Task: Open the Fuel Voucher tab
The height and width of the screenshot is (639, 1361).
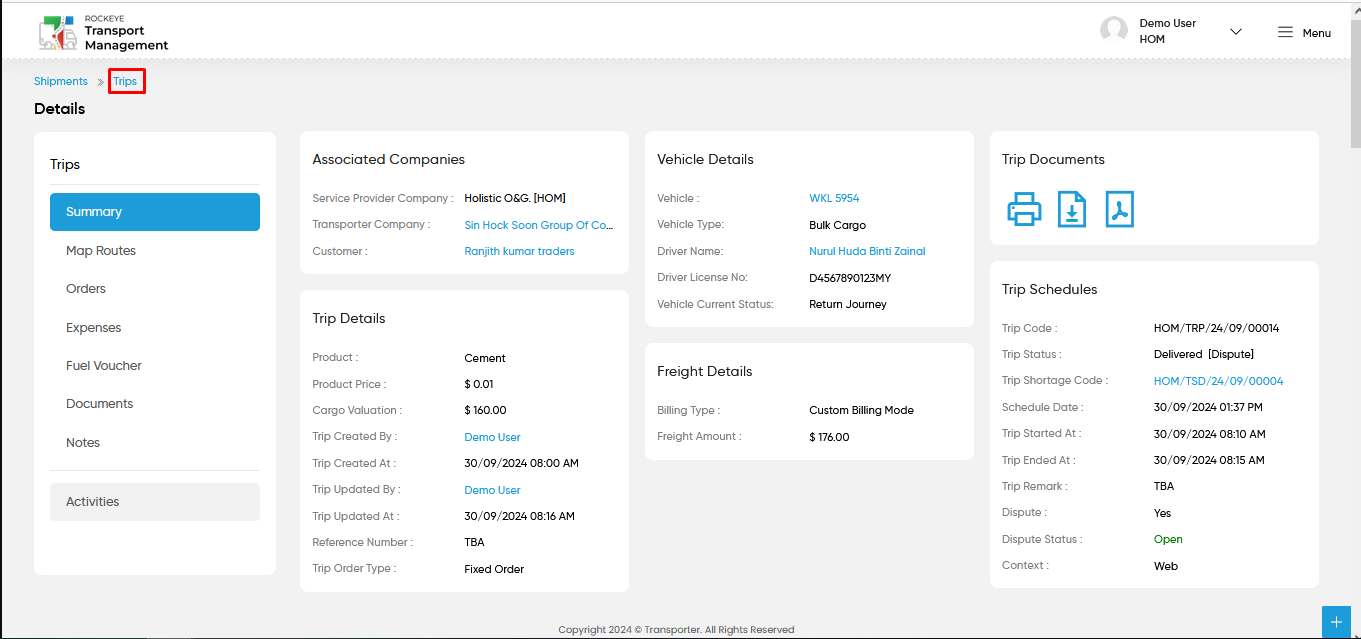Action: (155, 366)
